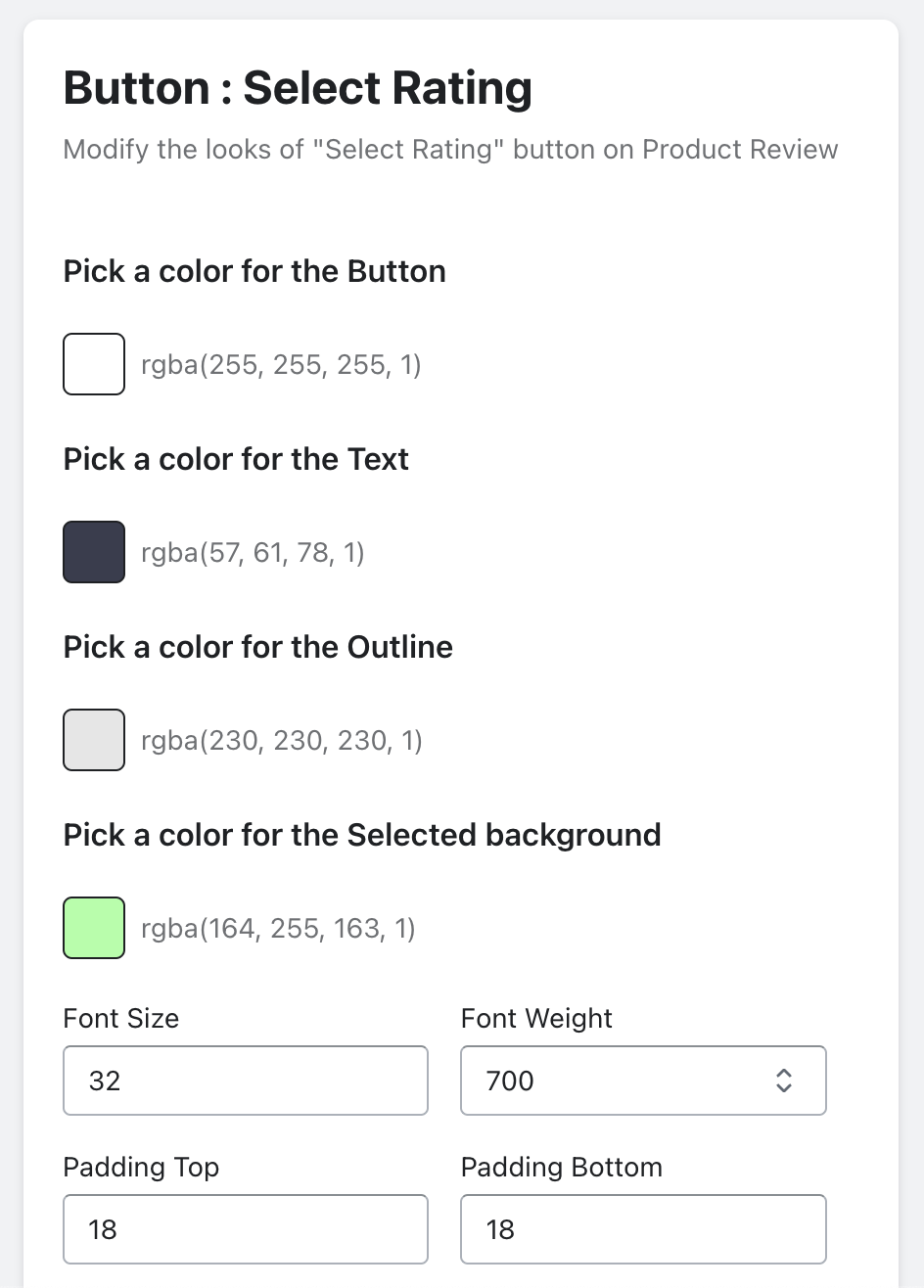
Task: Click into the Padding Top field
Action: pyautogui.click(x=245, y=1229)
